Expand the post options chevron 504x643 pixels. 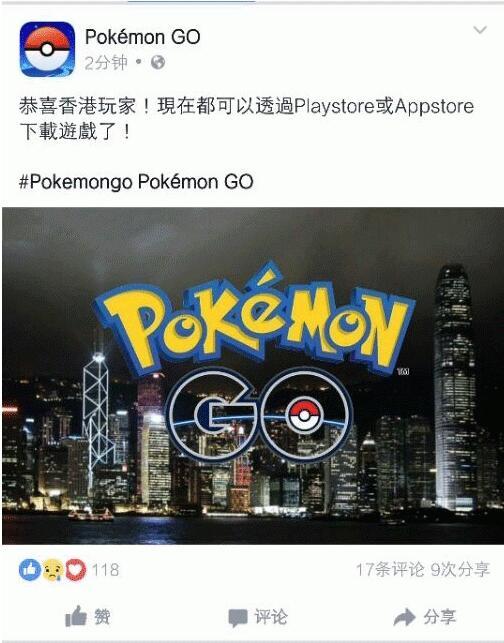480,30
